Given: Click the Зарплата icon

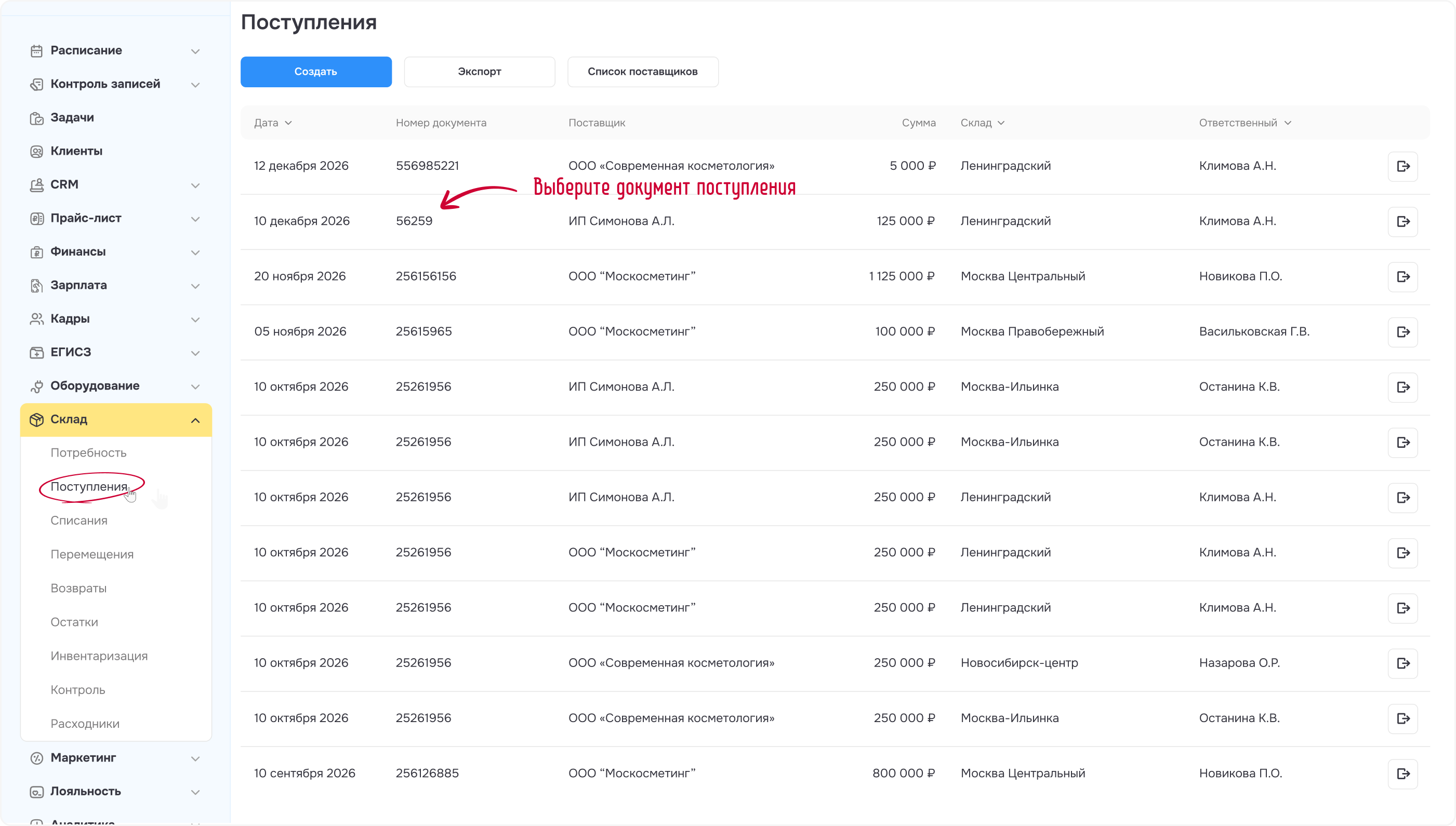Looking at the screenshot, I should (x=36, y=285).
